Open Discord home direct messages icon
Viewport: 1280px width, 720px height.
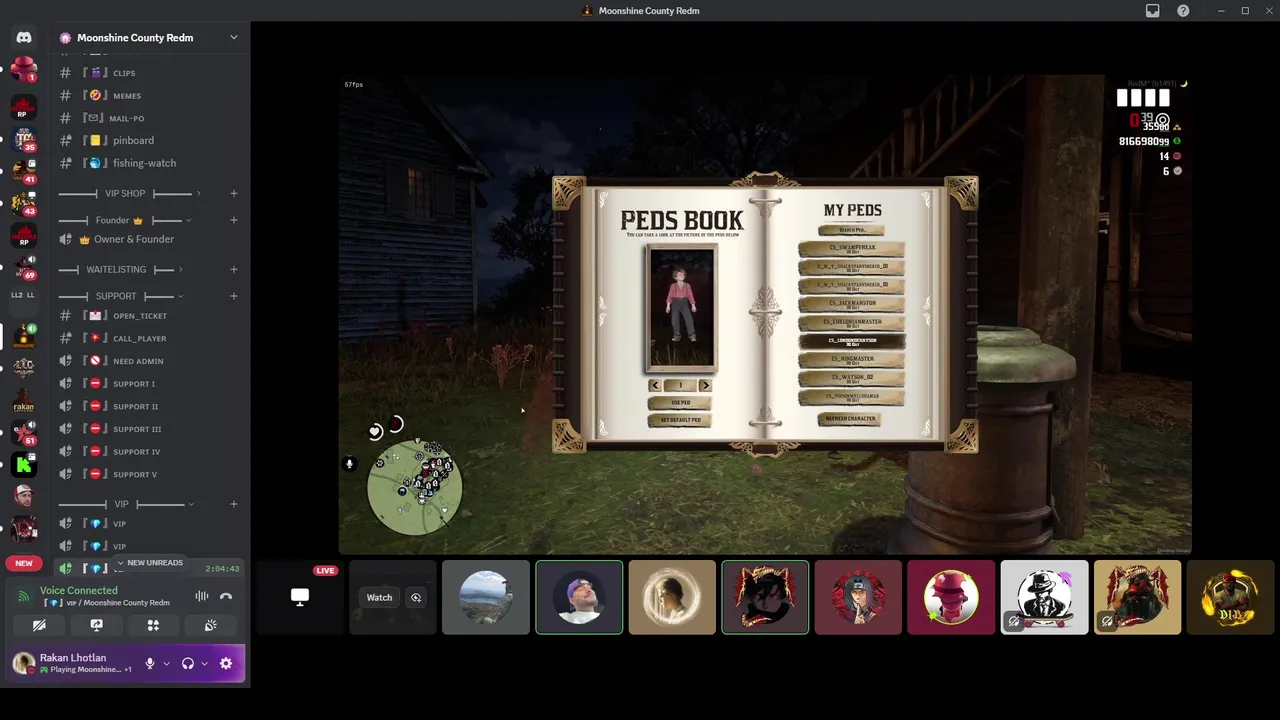pos(24,37)
